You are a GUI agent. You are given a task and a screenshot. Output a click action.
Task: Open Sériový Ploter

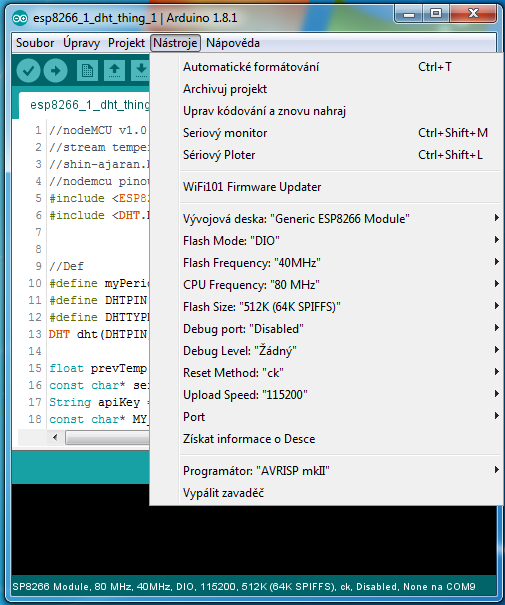[326, 155]
